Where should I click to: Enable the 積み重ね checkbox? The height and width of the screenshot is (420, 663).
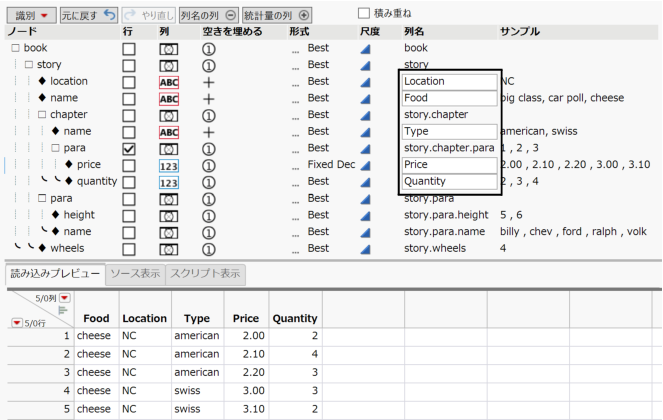(x=364, y=13)
